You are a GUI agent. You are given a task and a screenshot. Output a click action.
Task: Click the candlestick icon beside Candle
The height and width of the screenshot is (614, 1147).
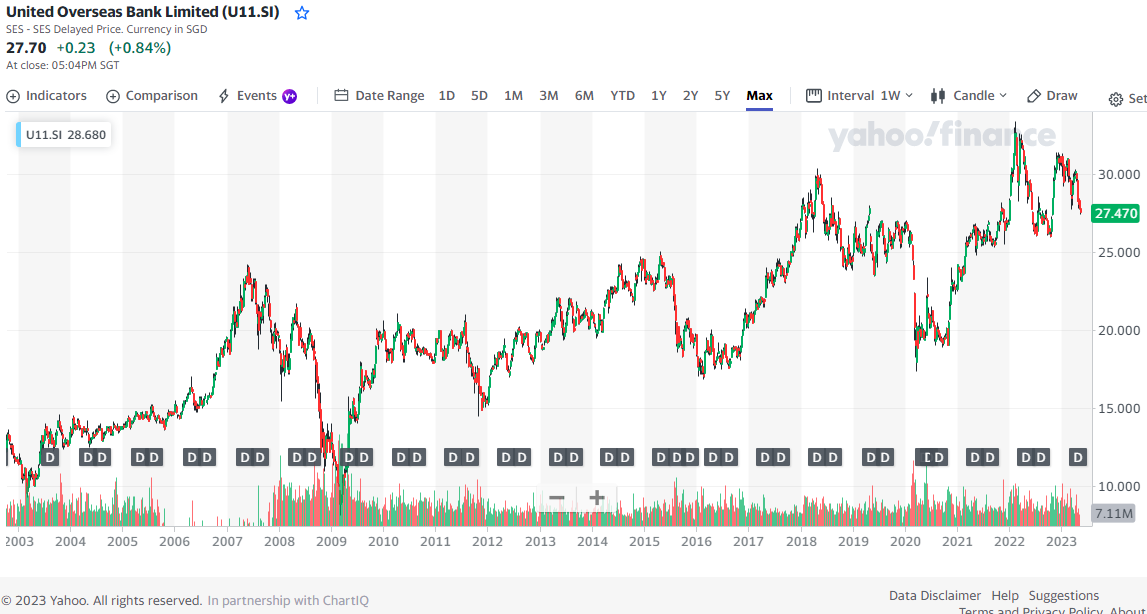[937, 96]
